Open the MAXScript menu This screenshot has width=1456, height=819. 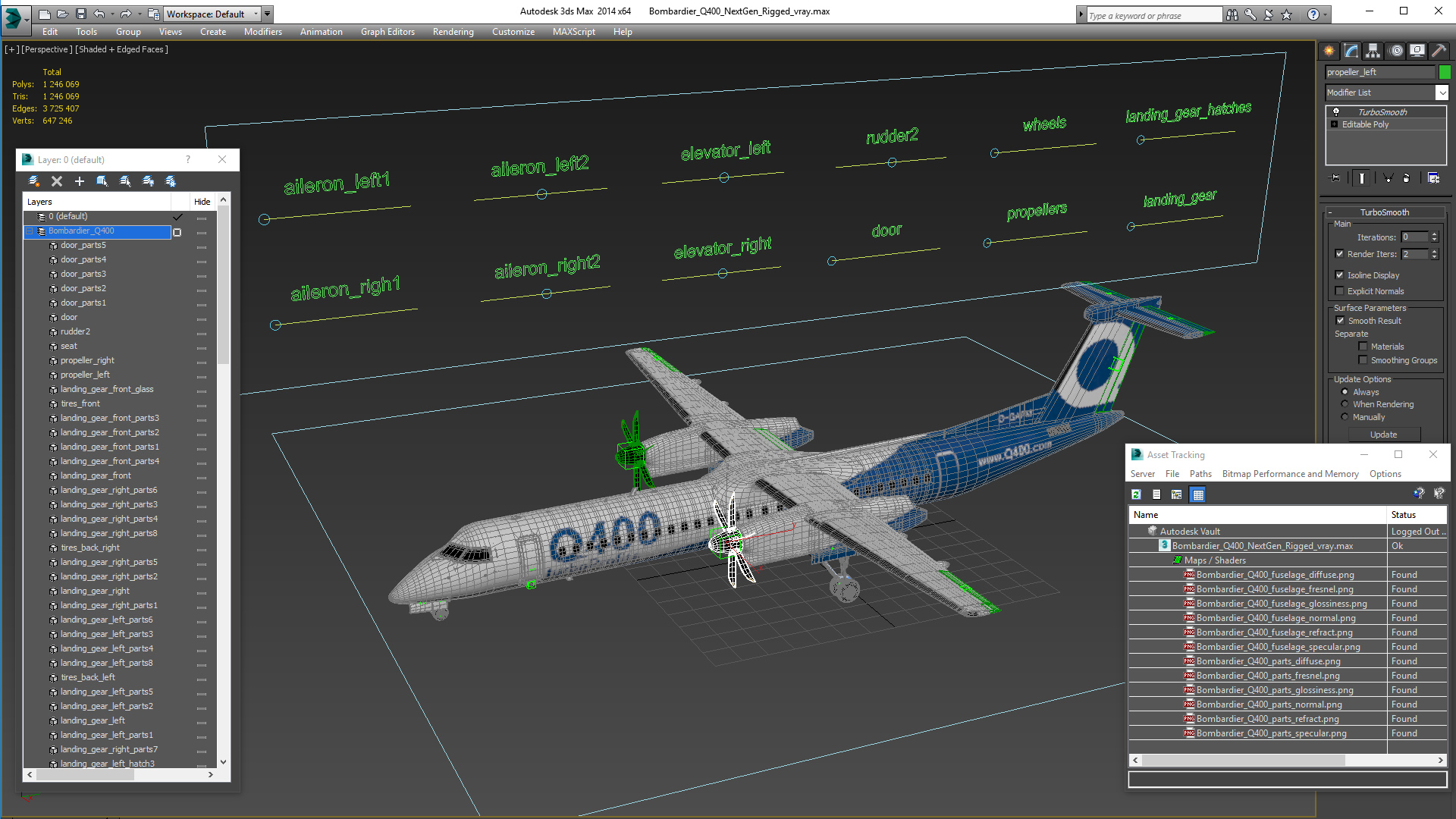pos(573,32)
